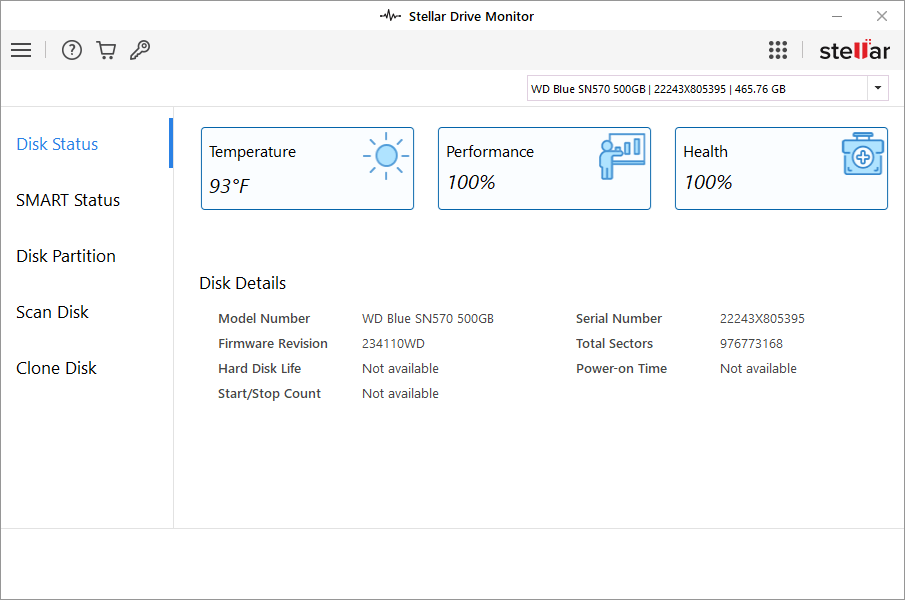Click the shopping cart buy icon

pos(106,50)
